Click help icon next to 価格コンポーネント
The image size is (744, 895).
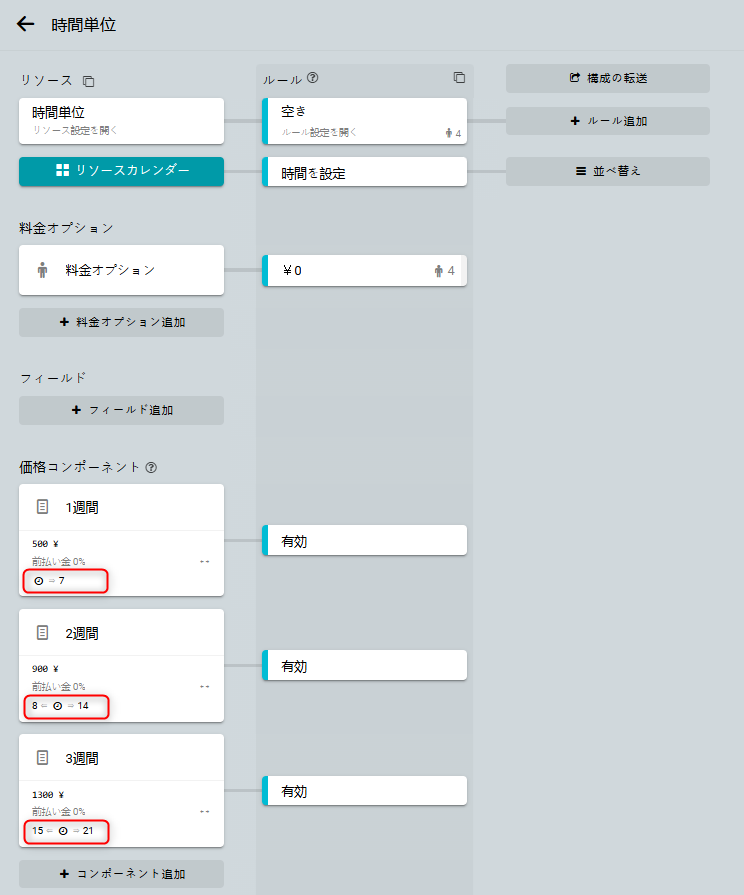click(x=151, y=467)
